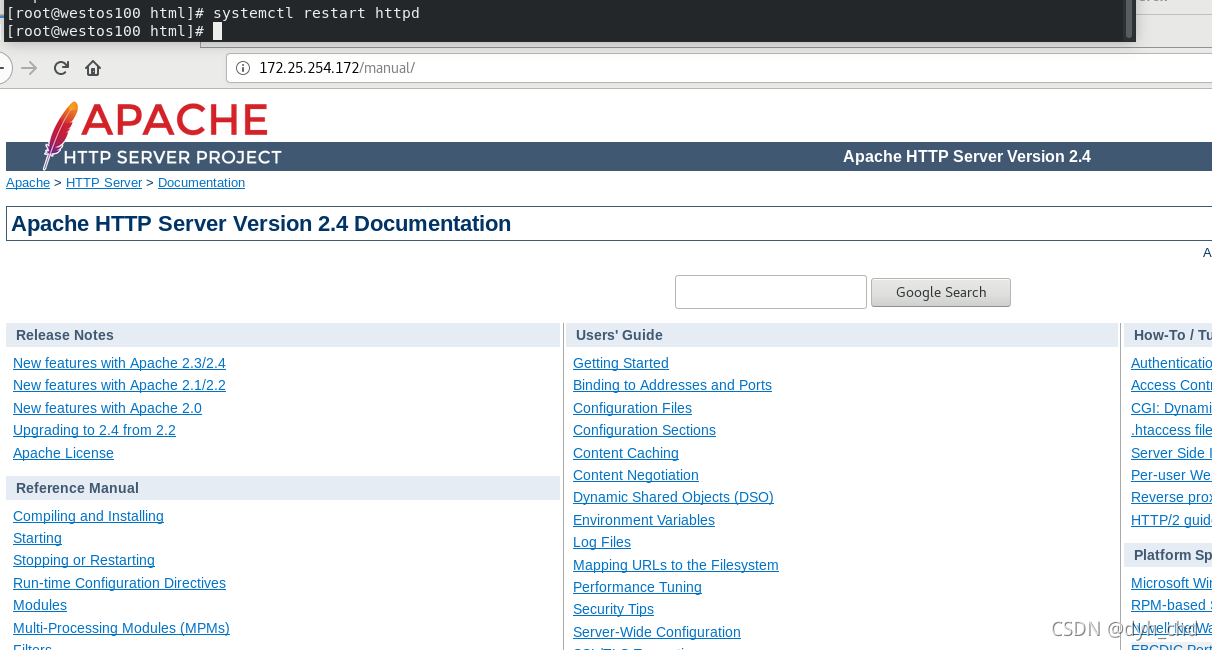Open the Starting link

37,538
